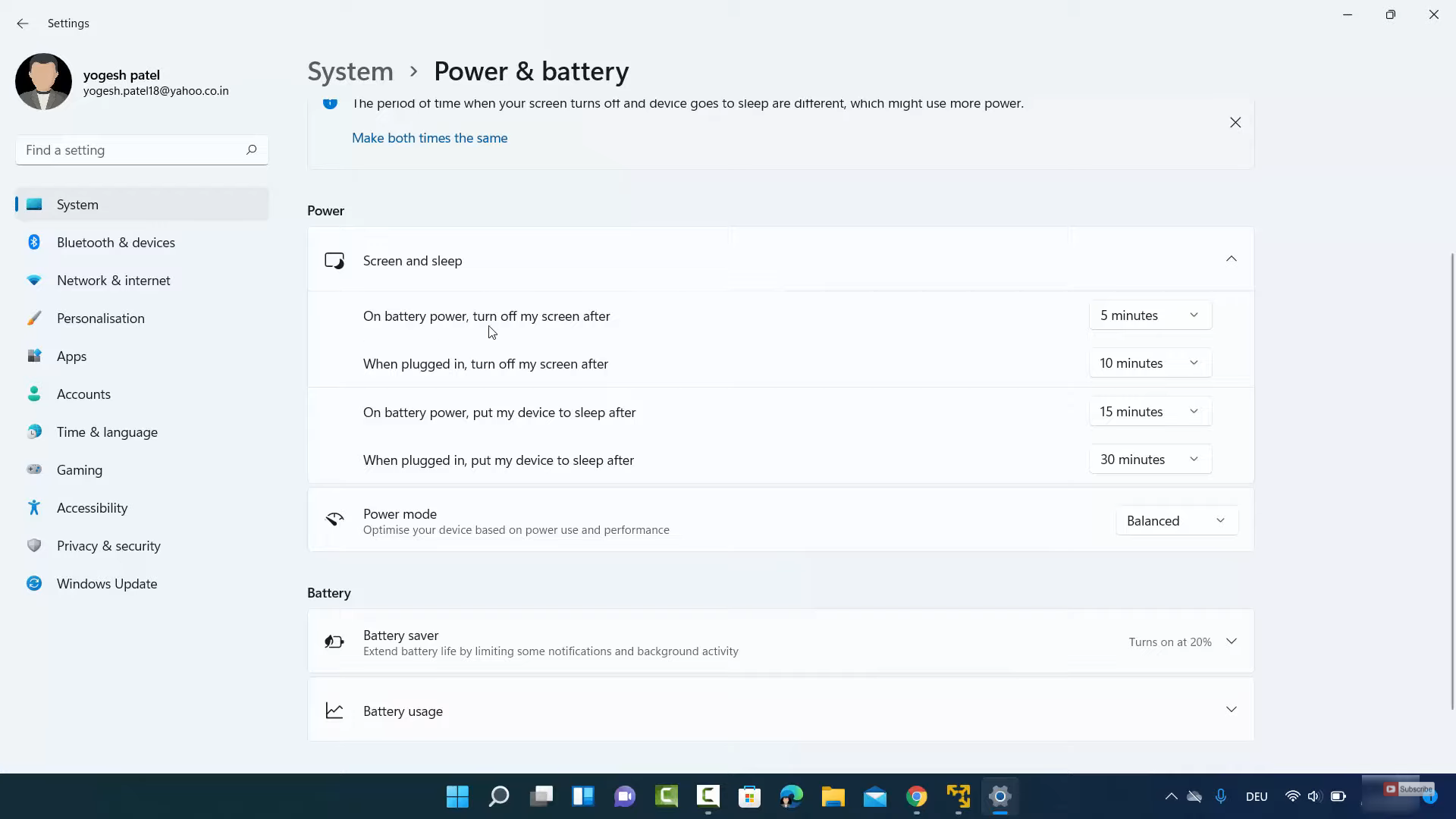The width and height of the screenshot is (1456, 819).
Task: Click the back arrow in Settings
Action: (23, 24)
